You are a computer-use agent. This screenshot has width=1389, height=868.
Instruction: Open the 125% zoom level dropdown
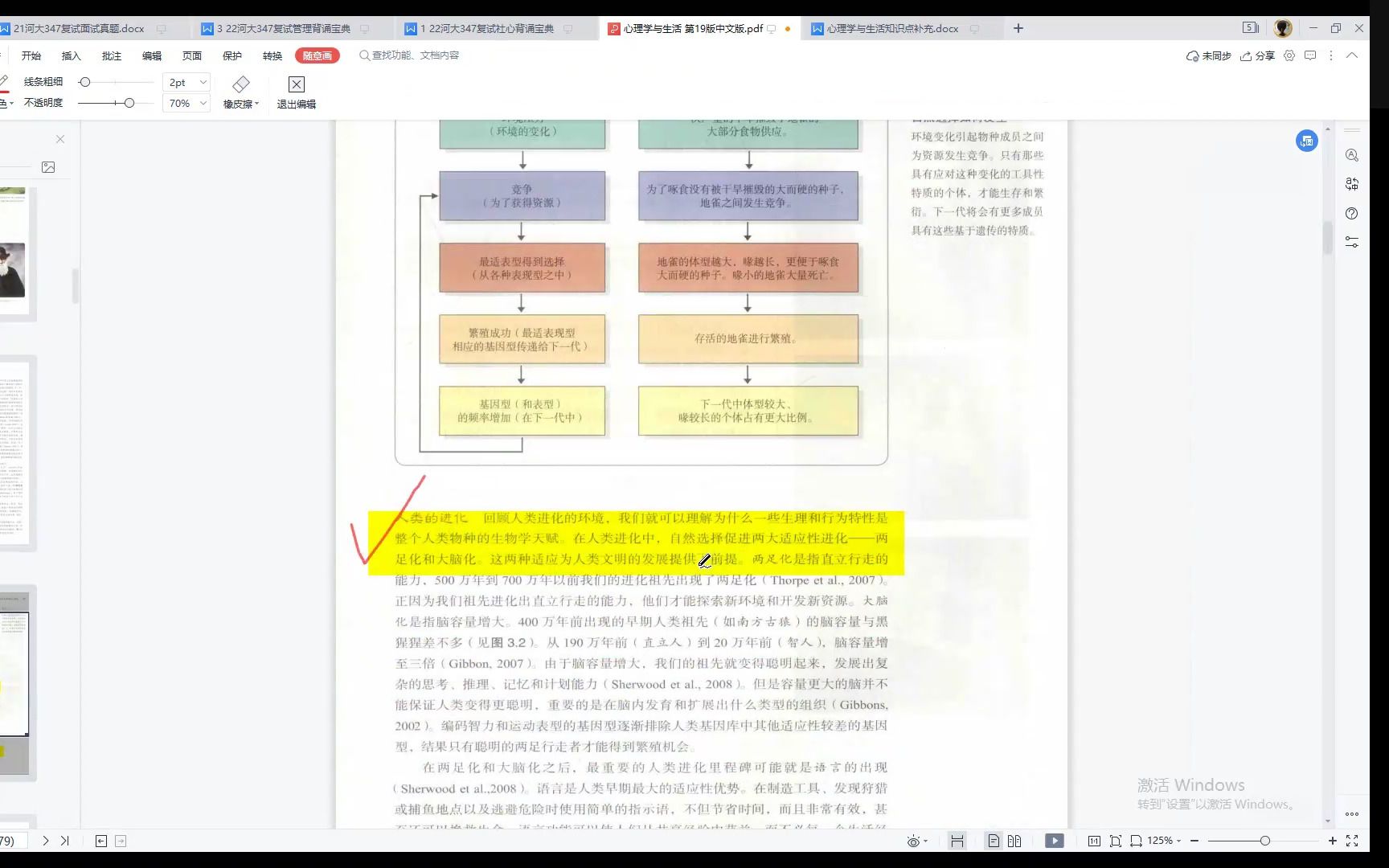pyautogui.click(x=1164, y=841)
